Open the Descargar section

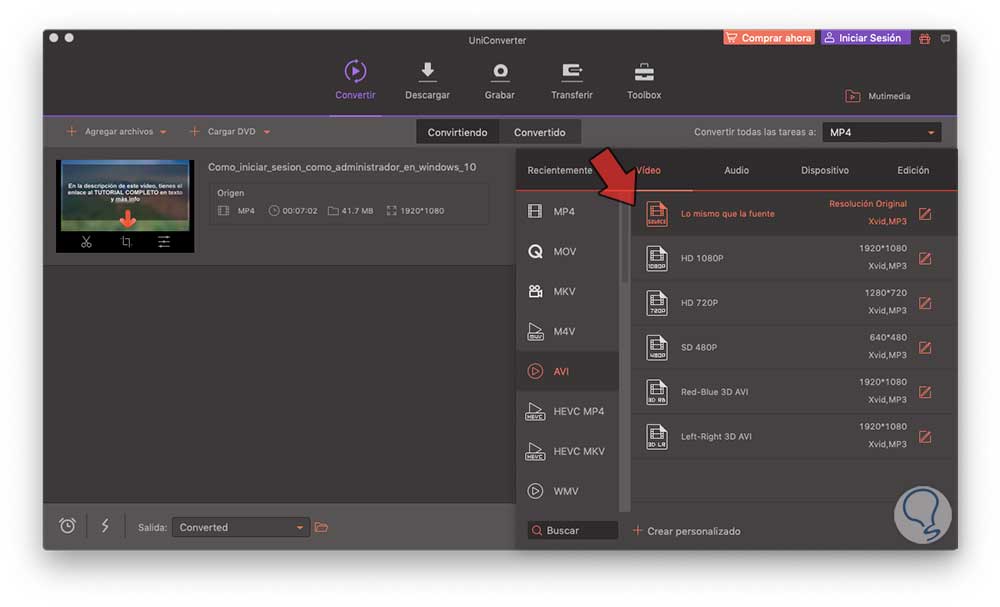pos(427,80)
